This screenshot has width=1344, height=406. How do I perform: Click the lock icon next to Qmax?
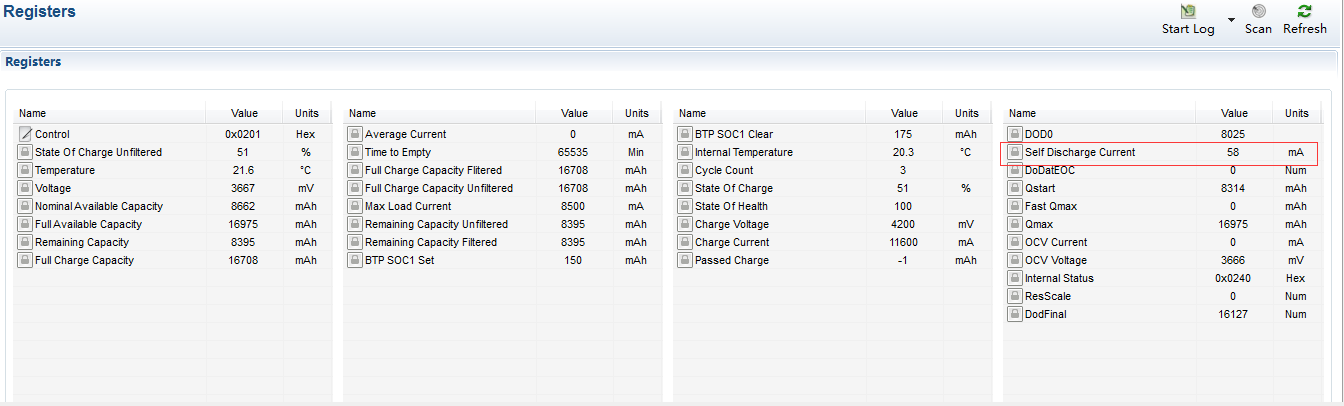pos(1014,224)
